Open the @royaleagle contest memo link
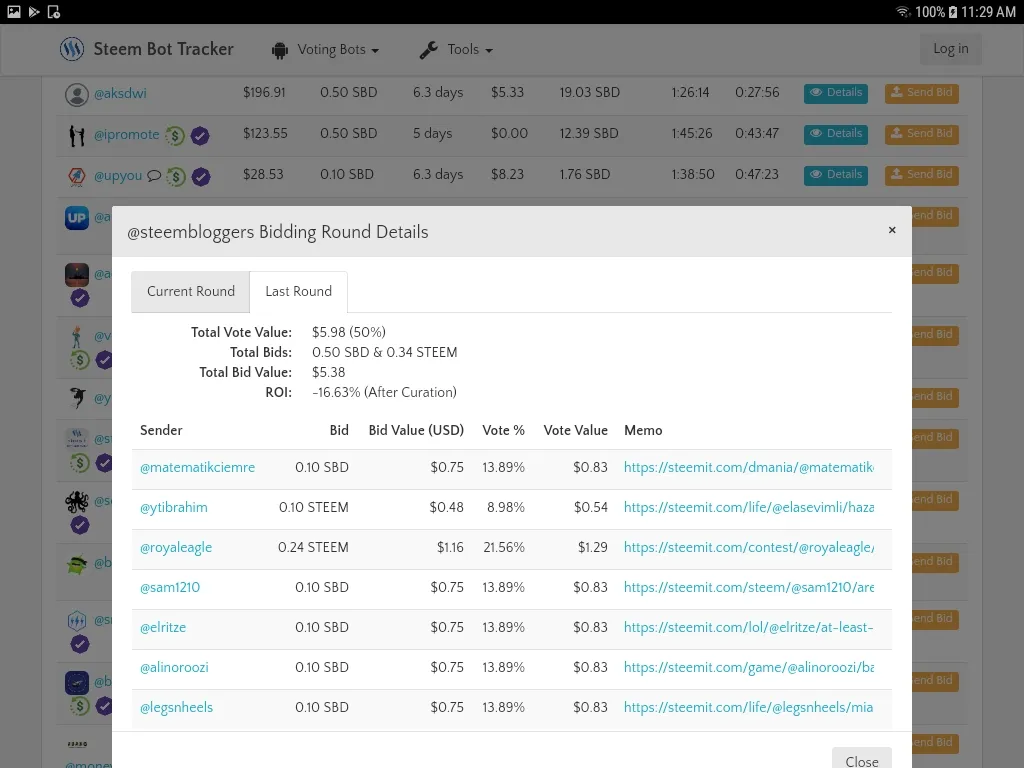The height and width of the screenshot is (768, 1024). tap(749, 547)
